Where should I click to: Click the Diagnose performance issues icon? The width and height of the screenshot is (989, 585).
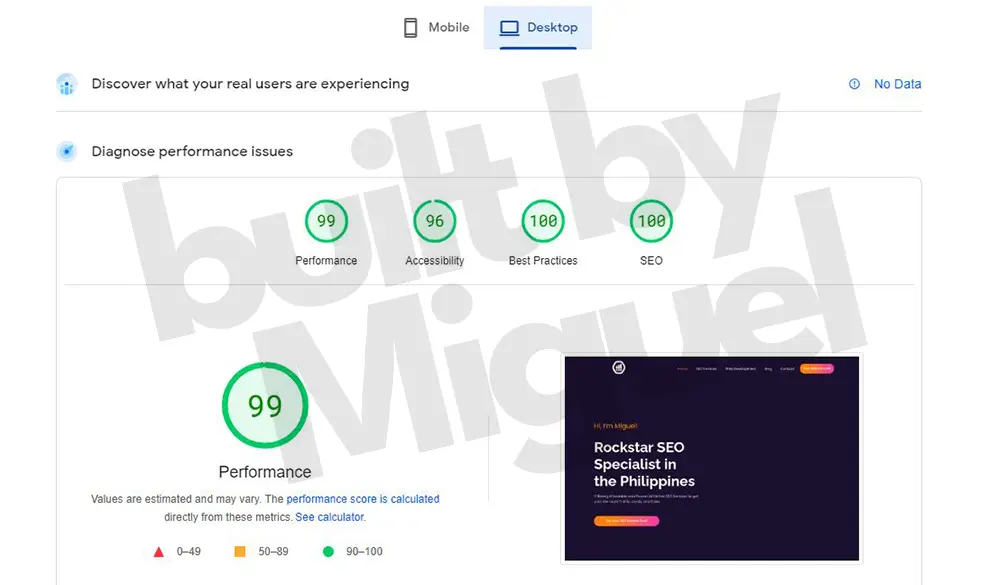pos(67,152)
